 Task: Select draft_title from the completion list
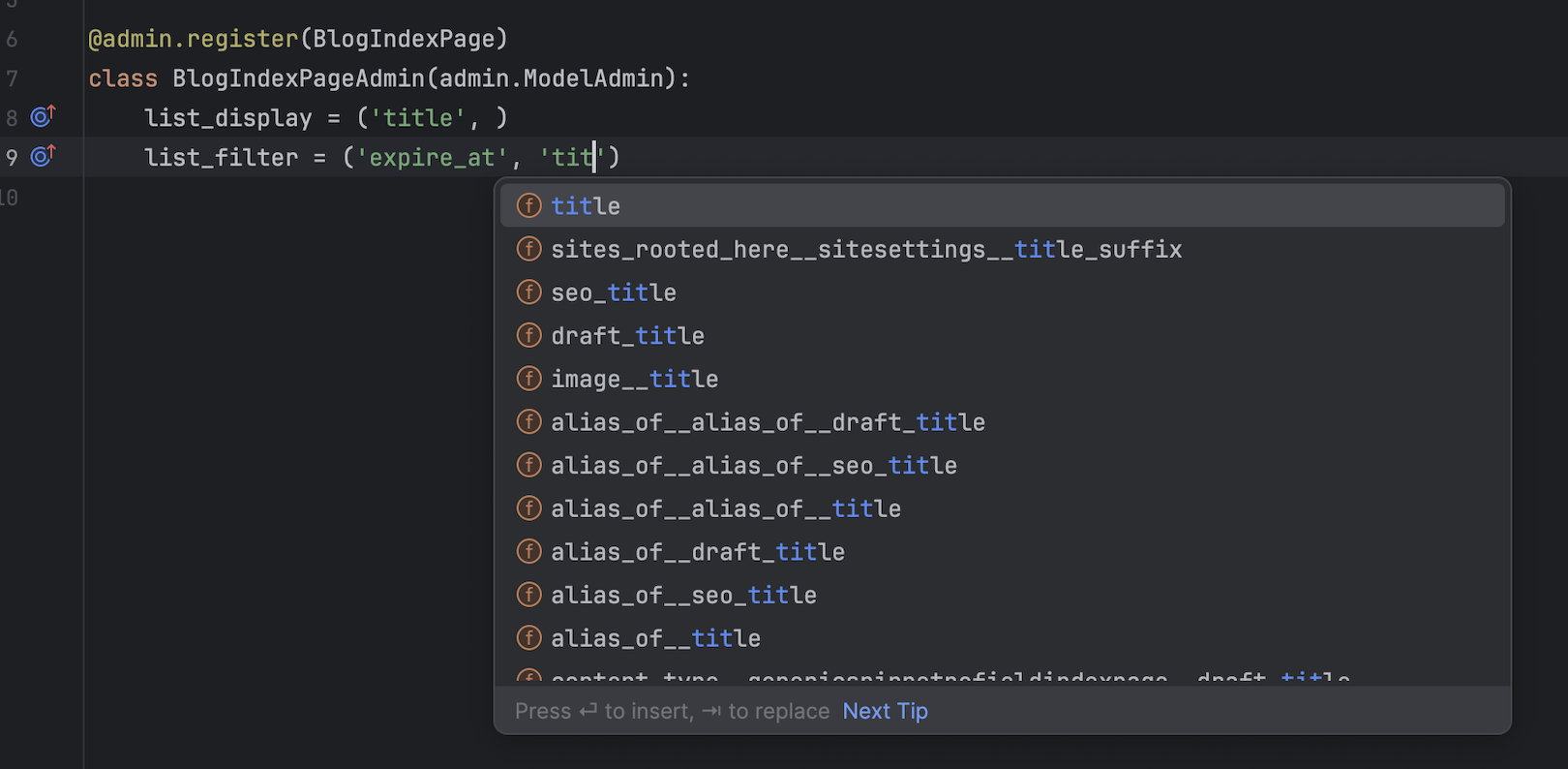point(1002,335)
